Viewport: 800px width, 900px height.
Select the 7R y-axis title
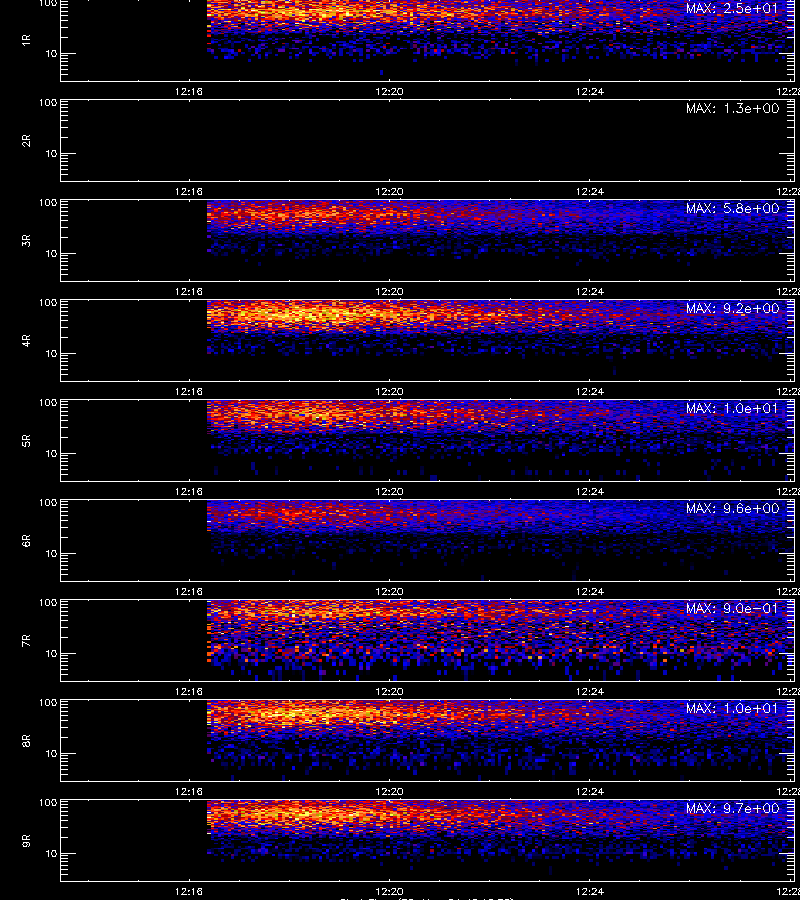[x=26, y=641]
